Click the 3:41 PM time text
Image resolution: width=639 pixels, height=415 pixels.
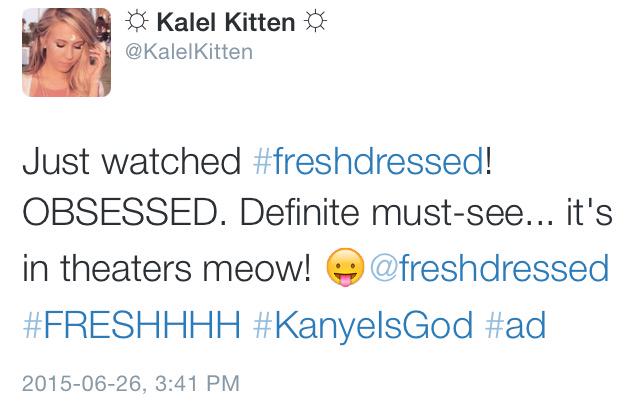tap(197, 383)
